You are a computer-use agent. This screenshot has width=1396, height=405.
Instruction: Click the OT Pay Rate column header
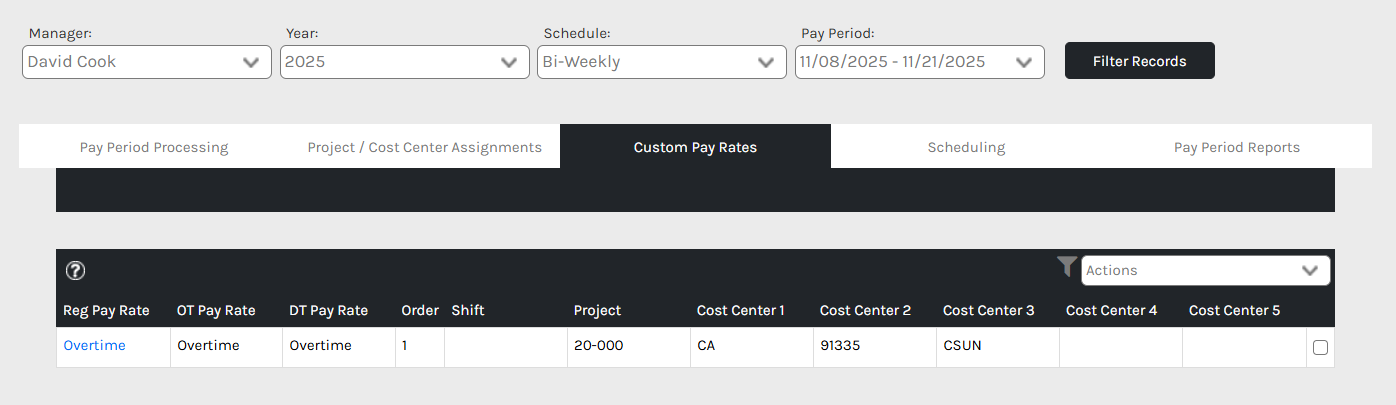pos(216,311)
